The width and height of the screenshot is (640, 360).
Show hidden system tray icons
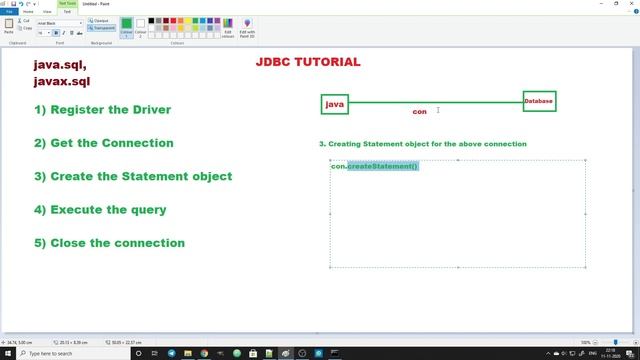[548, 353]
